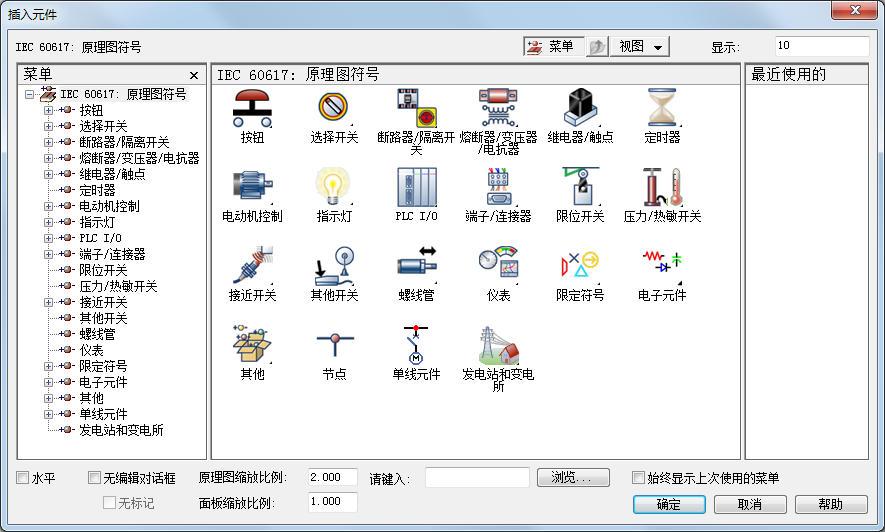Select 其他 tree label
Image resolution: width=885 pixels, height=532 pixels.
(x=91, y=398)
